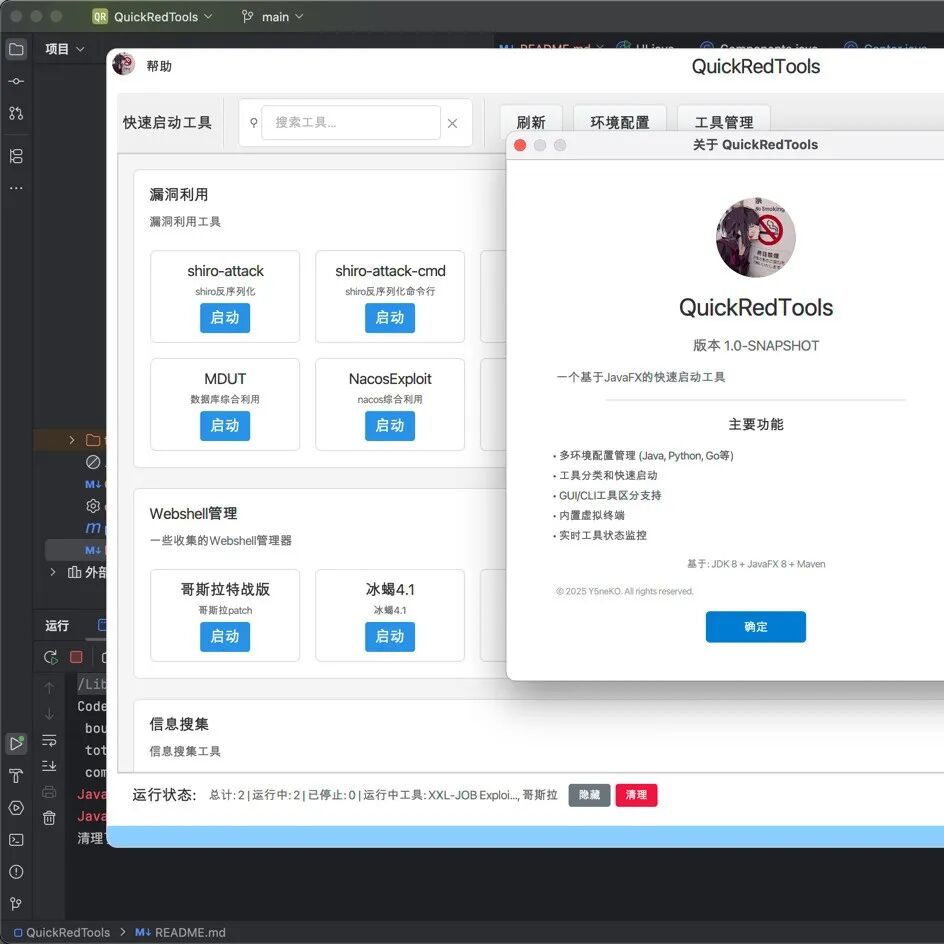
Task: Click the scroll down arrow in Run console
Action: (49, 714)
